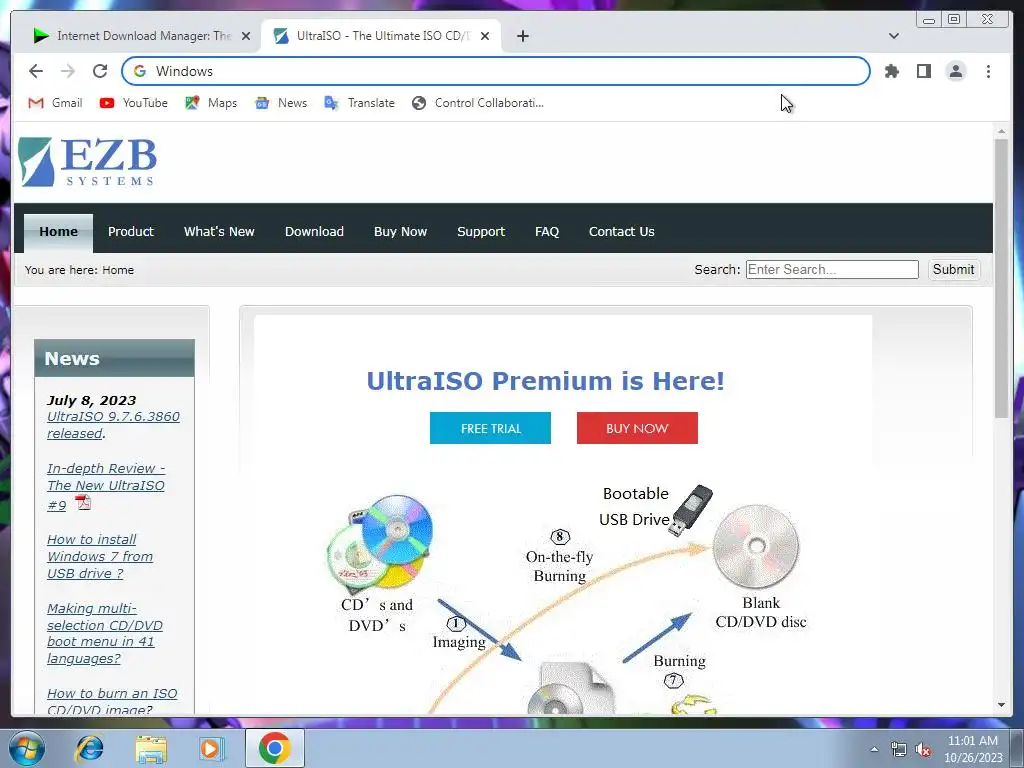Open the Gmail bookmark
Image resolution: width=1024 pixels, height=768 pixels.
[56, 103]
